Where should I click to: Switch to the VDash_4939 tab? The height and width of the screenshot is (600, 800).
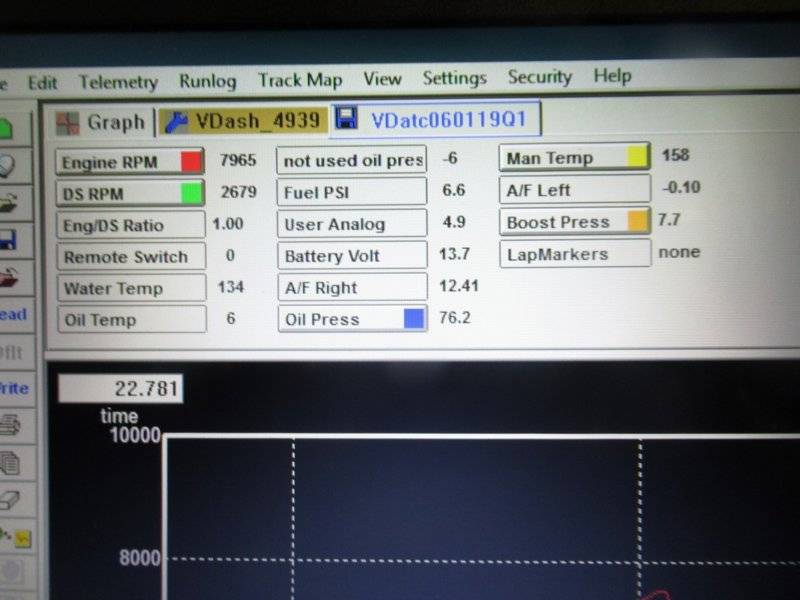point(242,122)
